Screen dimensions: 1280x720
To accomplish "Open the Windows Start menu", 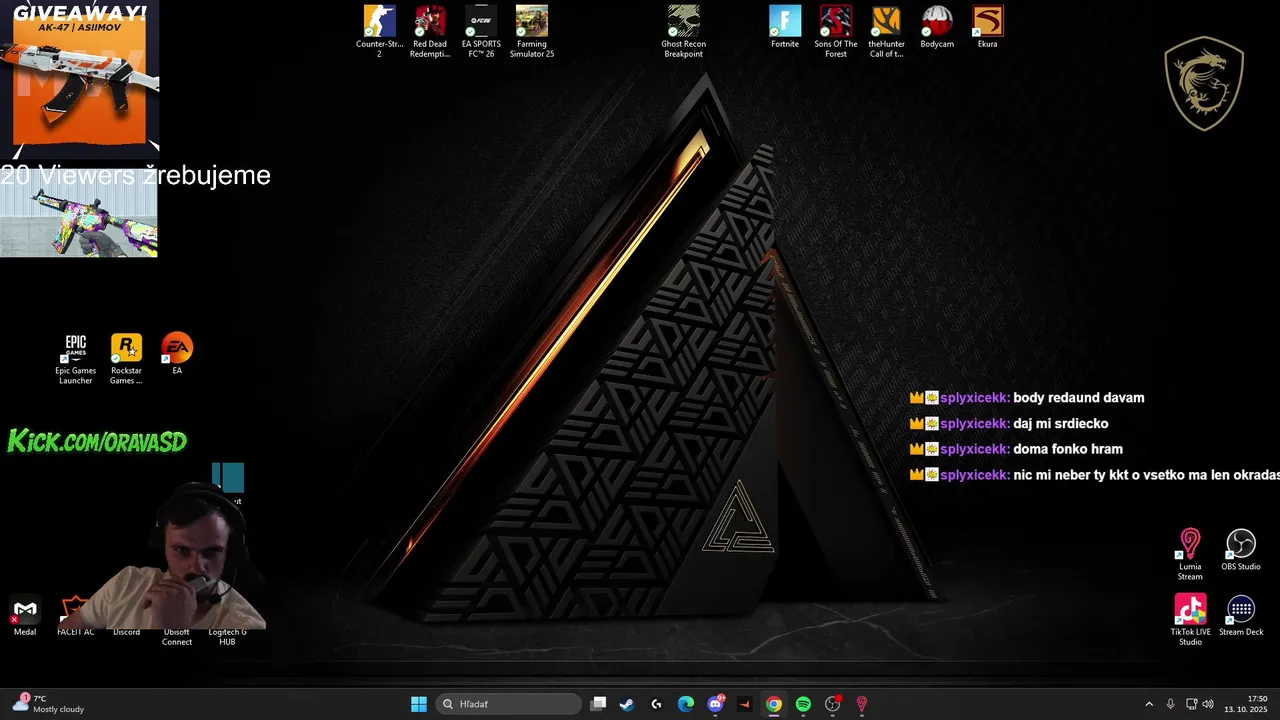I will 419,704.
